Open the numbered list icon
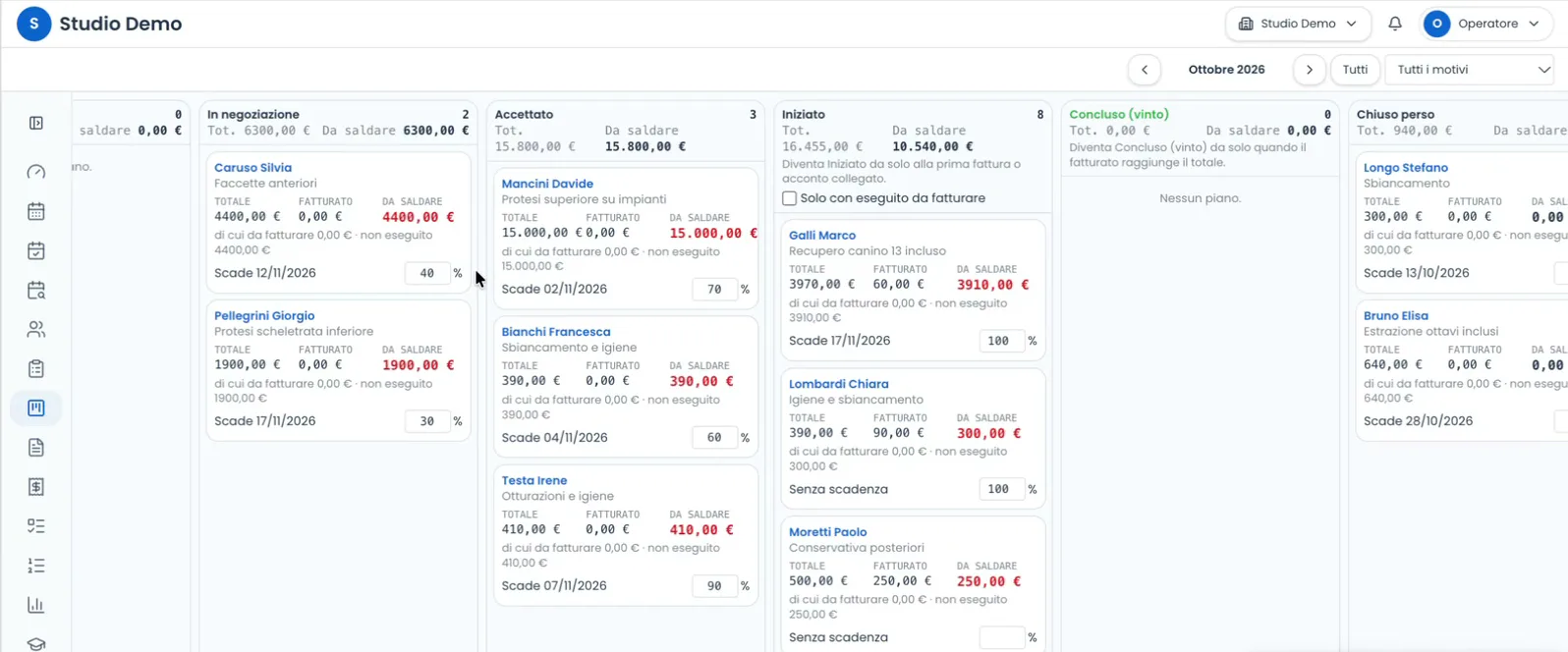This screenshot has height=652, width=1568. (36, 566)
